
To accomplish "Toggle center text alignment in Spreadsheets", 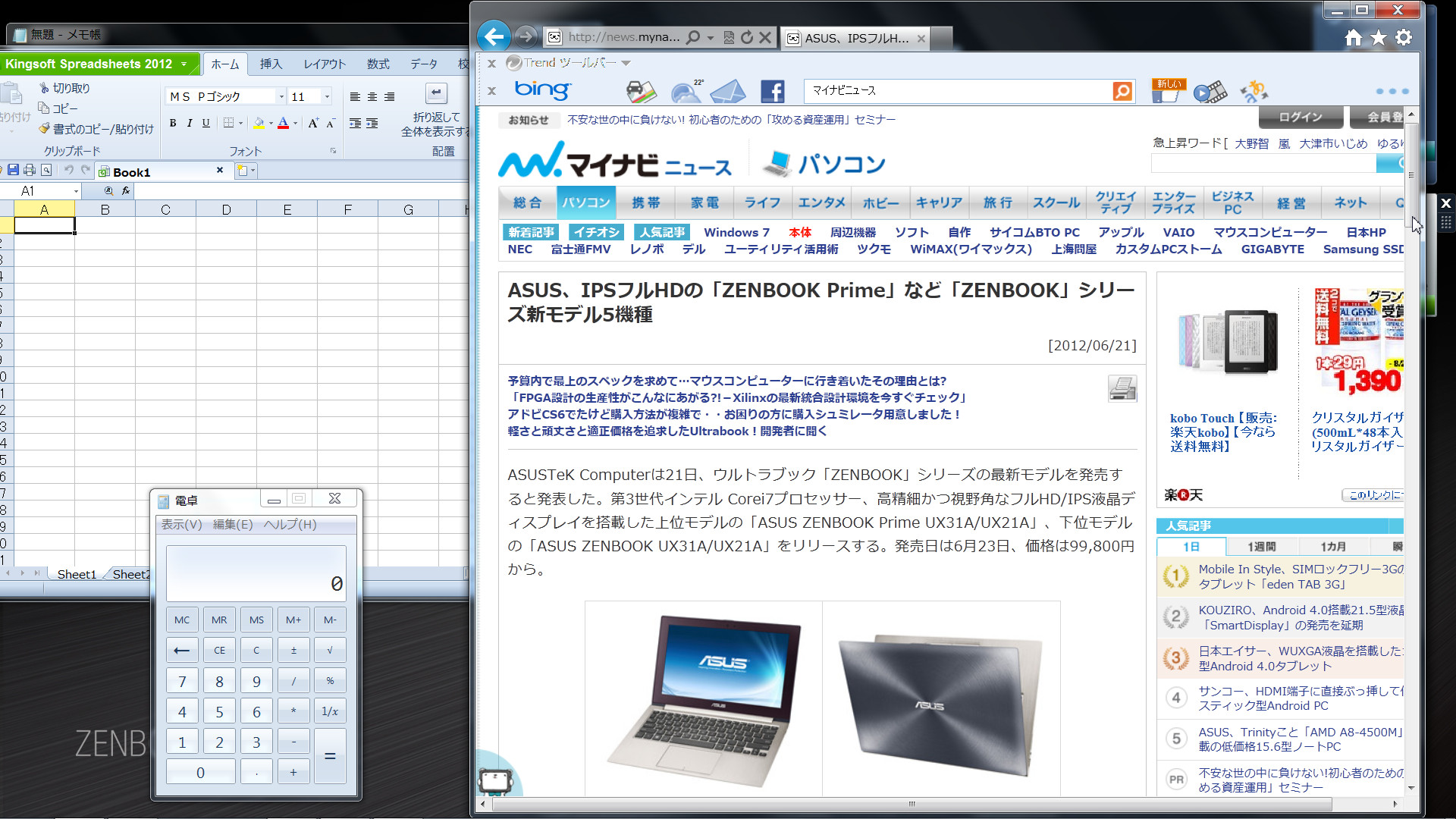I will [372, 96].
